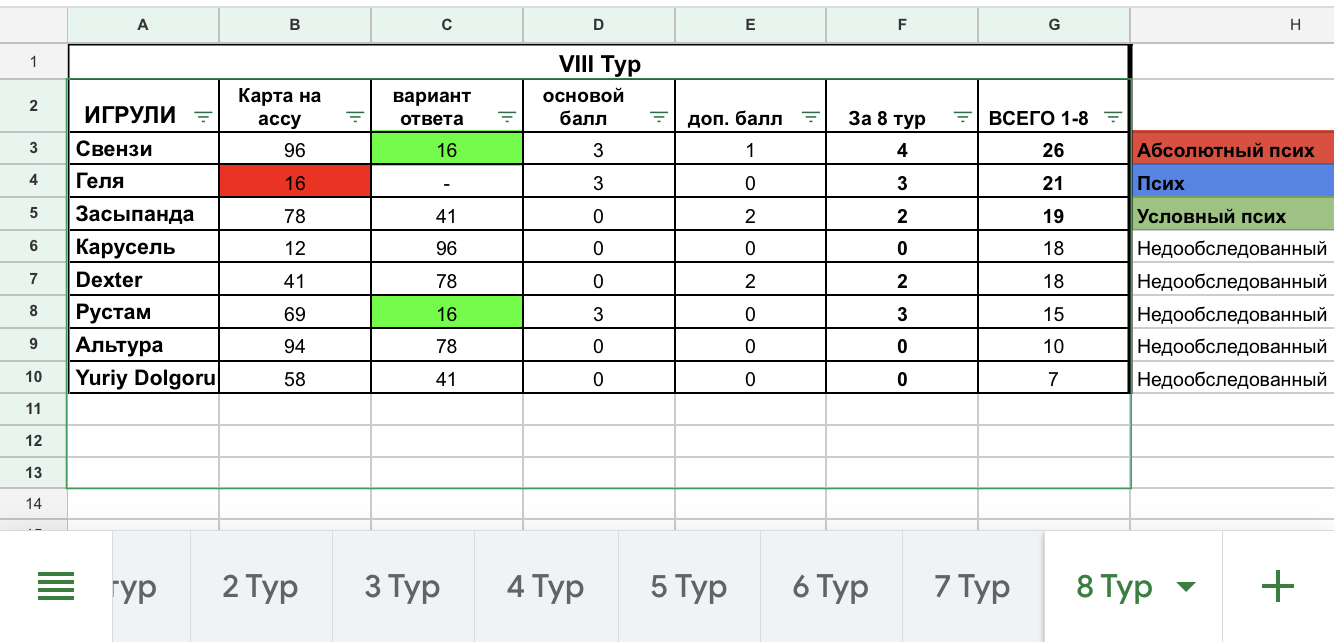Screen dimensions: 1334x642
Task: Select the Абсолютный псих red cell
Action: [1234, 151]
